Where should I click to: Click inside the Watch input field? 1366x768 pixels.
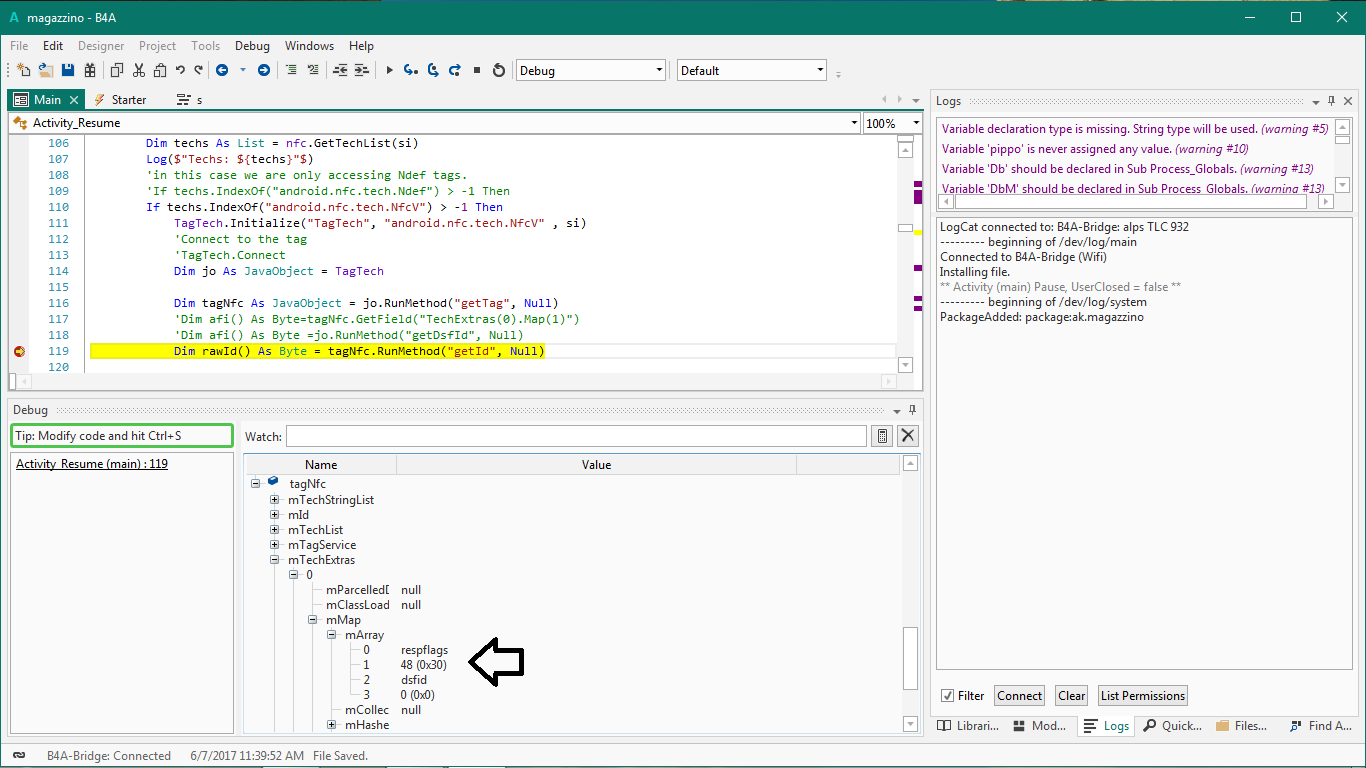click(576, 436)
